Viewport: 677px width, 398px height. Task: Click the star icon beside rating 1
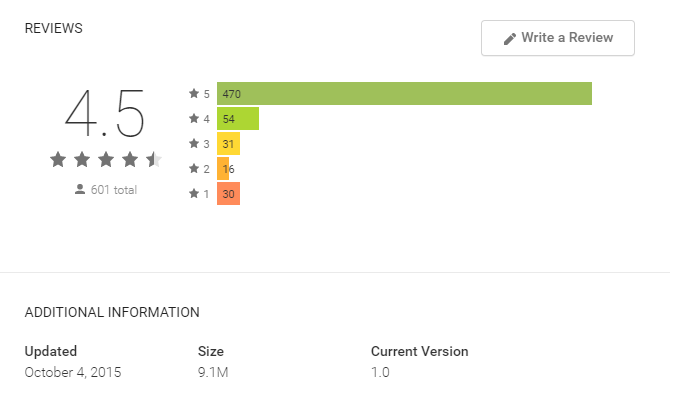click(196, 195)
